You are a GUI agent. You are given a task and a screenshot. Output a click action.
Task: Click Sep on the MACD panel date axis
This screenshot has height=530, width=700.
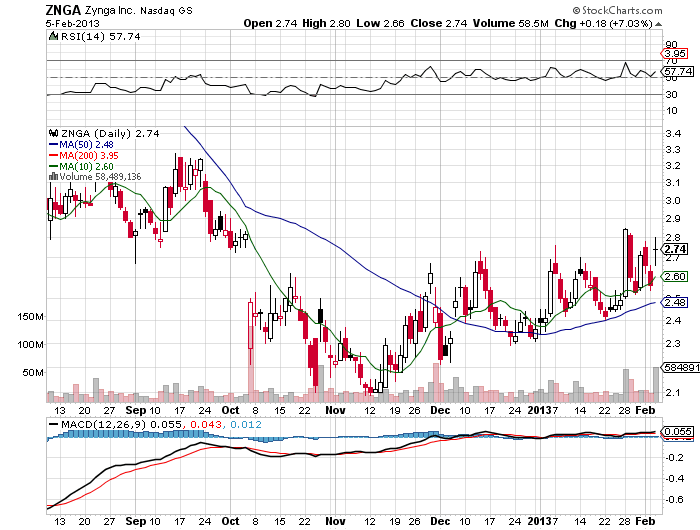(136, 521)
